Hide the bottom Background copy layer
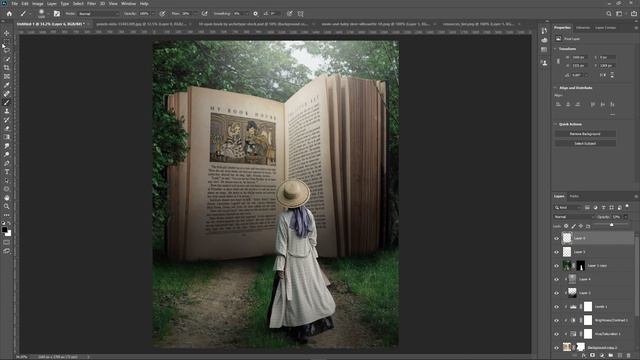640x360 pixels. click(x=556, y=347)
